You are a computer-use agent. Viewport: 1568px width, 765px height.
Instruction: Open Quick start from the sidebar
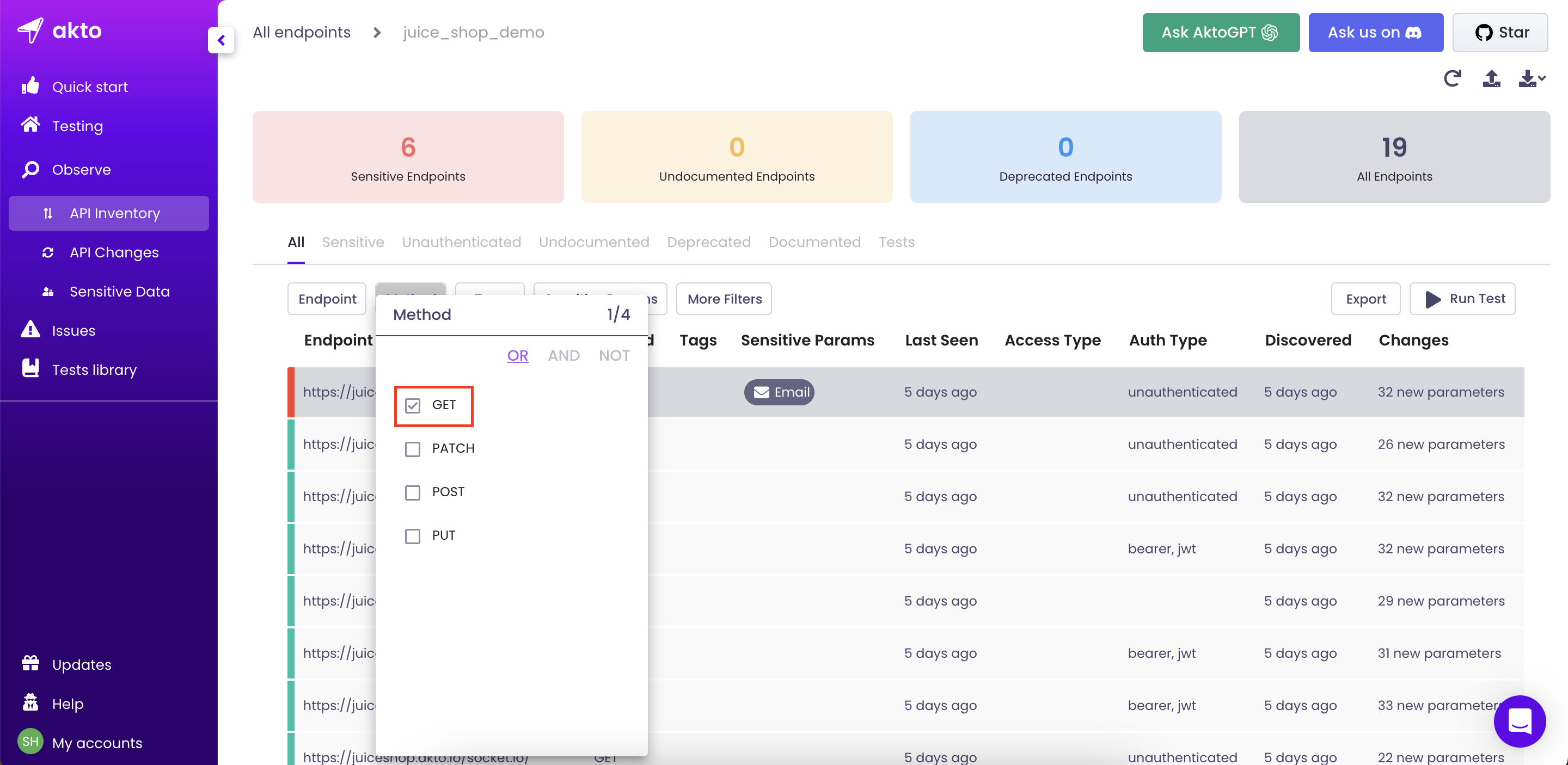pos(89,87)
